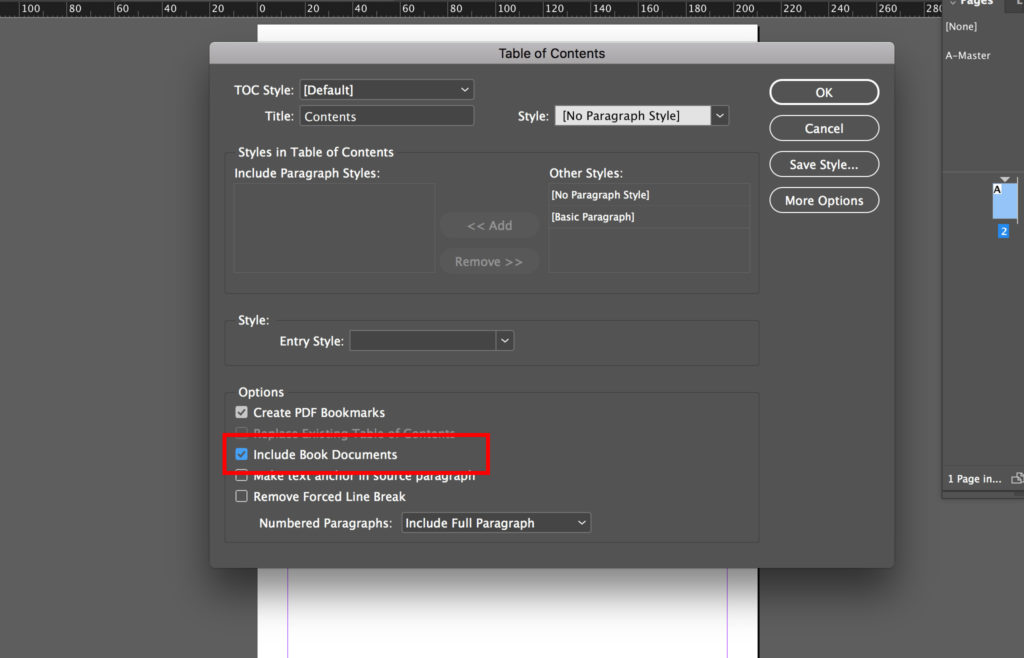
Task: Check Make text anchor in source paragraph
Action: (241, 475)
